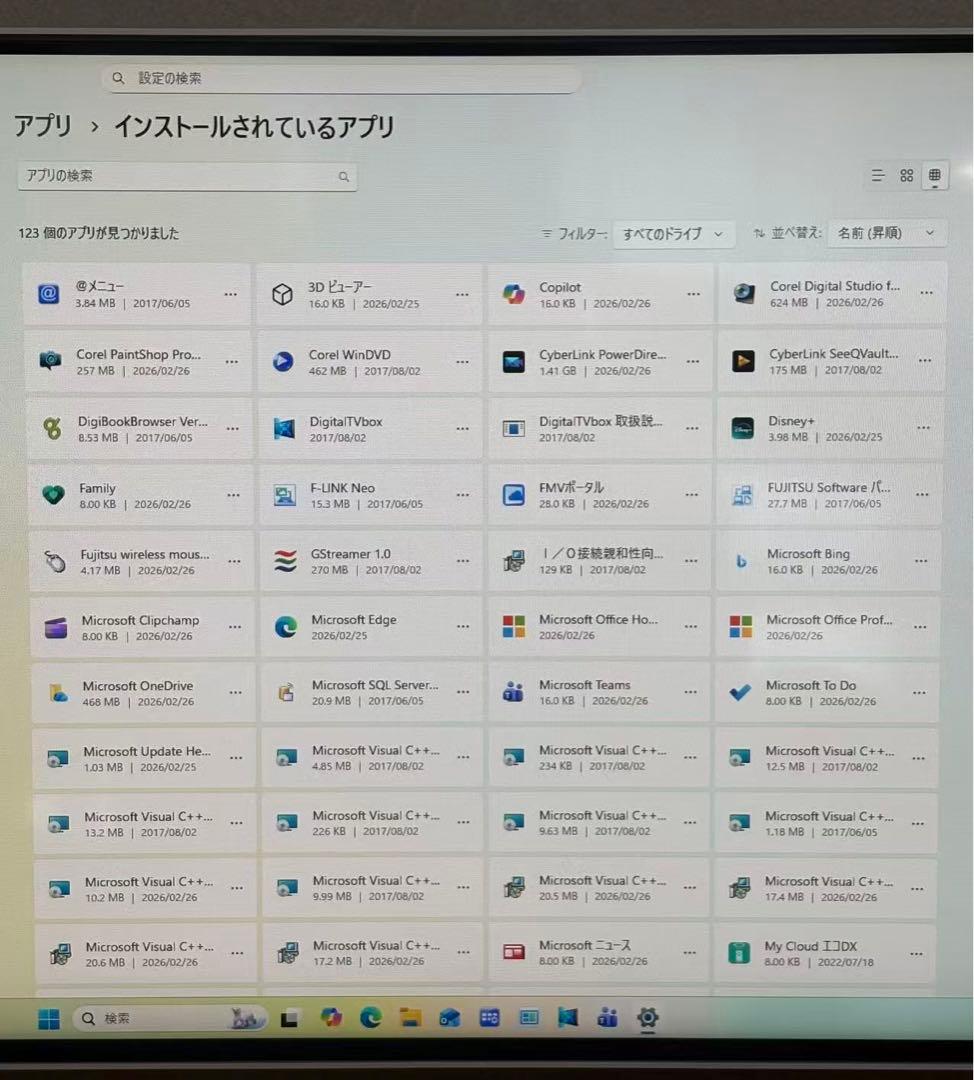Open more options for Family
Viewport: 974px width, 1080px height.
[x=234, y=495]
